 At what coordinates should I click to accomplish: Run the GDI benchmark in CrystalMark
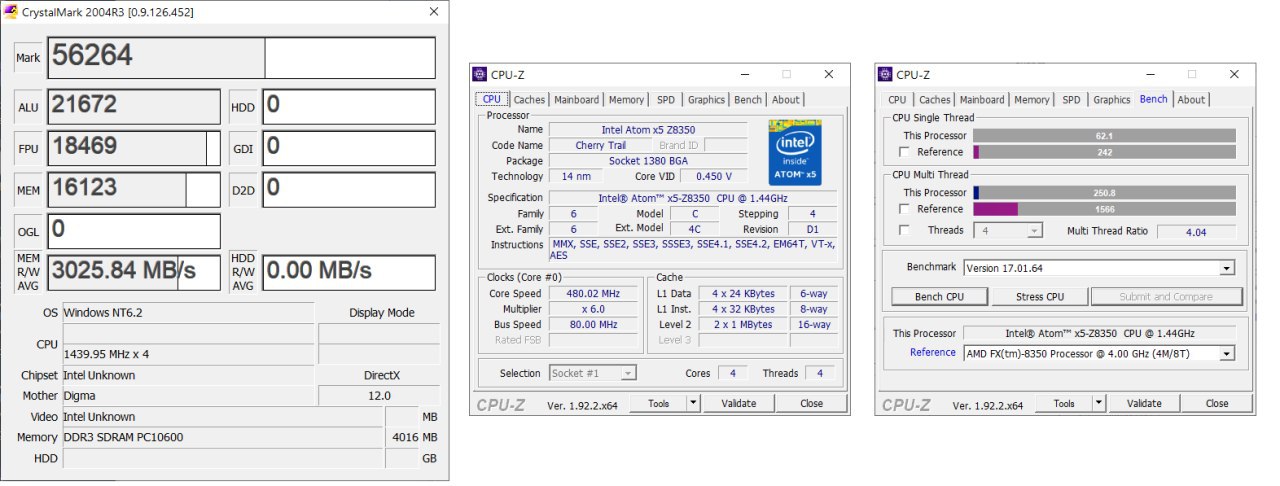(x=243, y=148)
